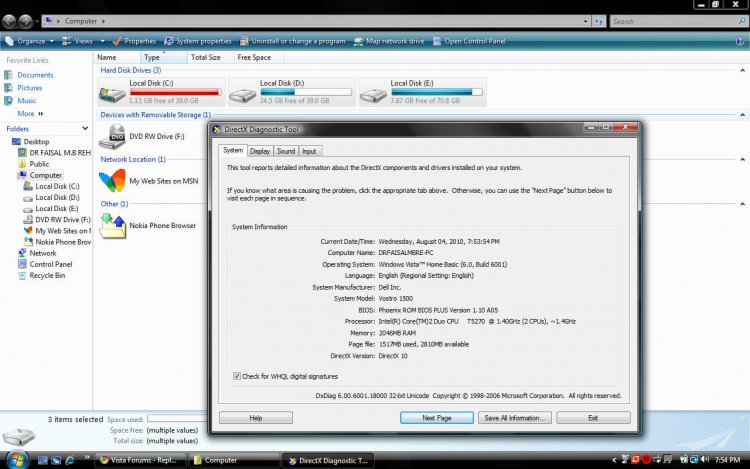Image resolution: width=750 pixels, height=469 pixels.
Task: Switch to the Input tab
Action: [x=309, y=151]
